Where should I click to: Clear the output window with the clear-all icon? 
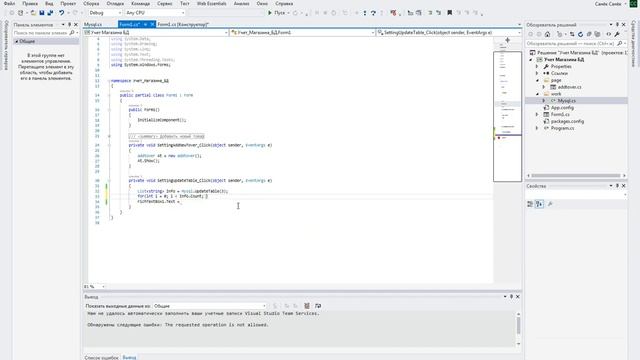click(307, 306)
